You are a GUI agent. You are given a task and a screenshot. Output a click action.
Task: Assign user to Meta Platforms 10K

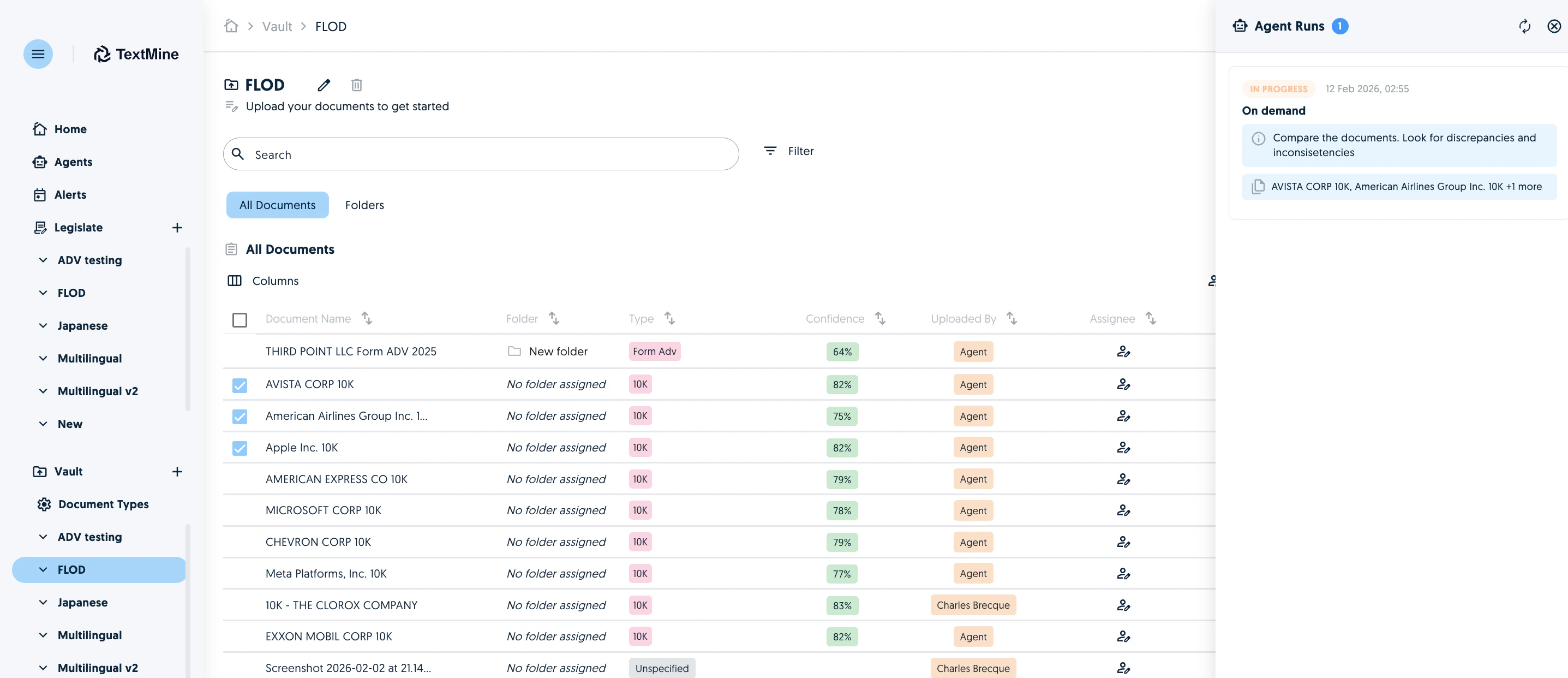pos(1124,574)
